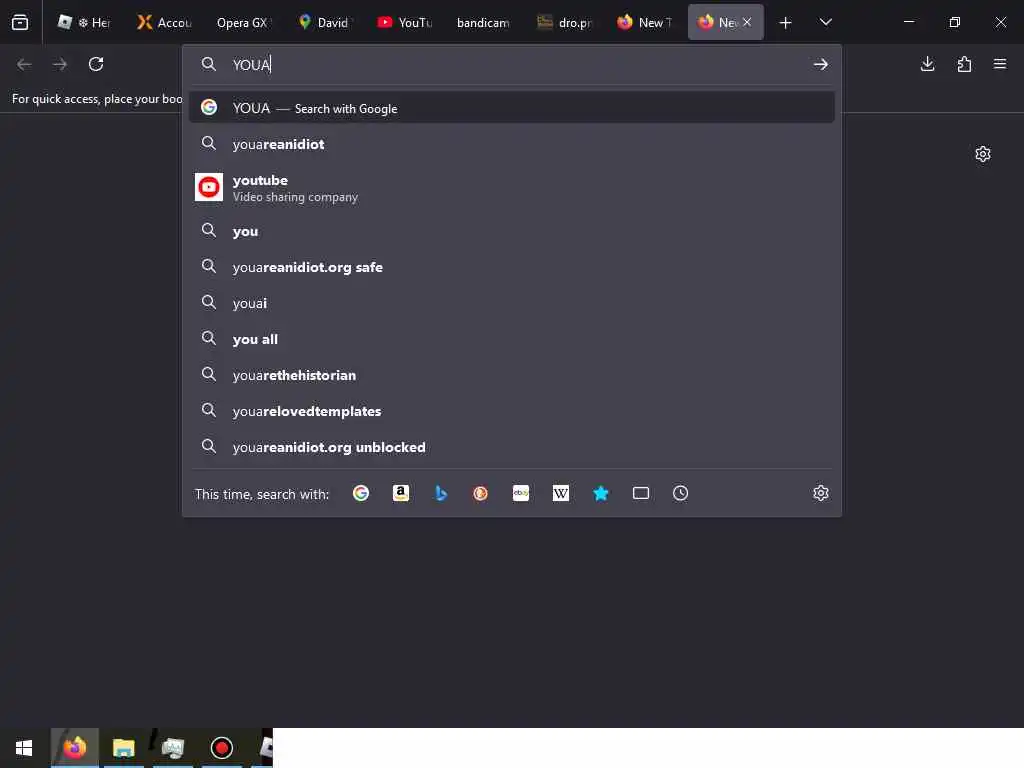Click the Bandicam record taskbar icon

221,748
